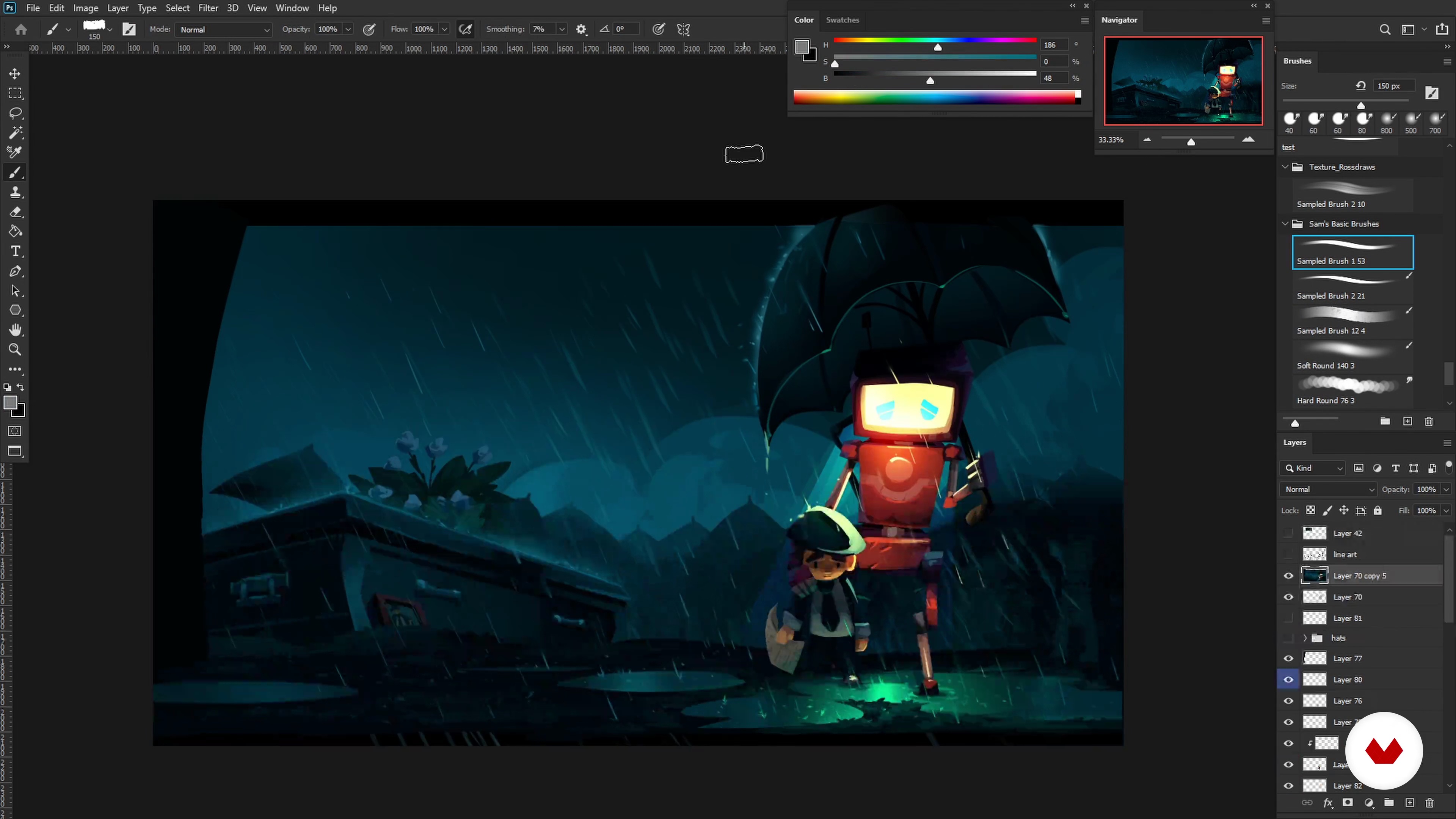
Task: Expand the hats layer group
Action: tap(1305, 638)
